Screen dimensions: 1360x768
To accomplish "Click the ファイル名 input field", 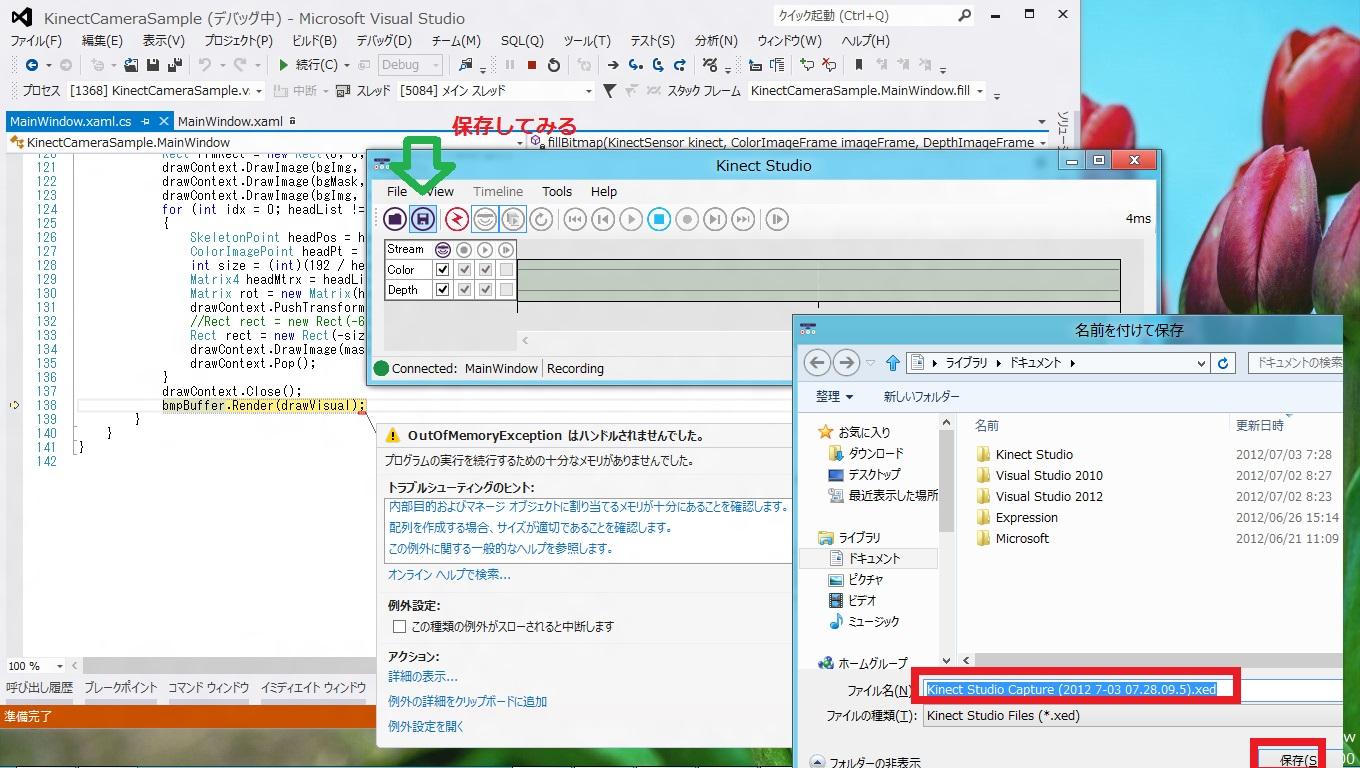I will point(1132,690).
